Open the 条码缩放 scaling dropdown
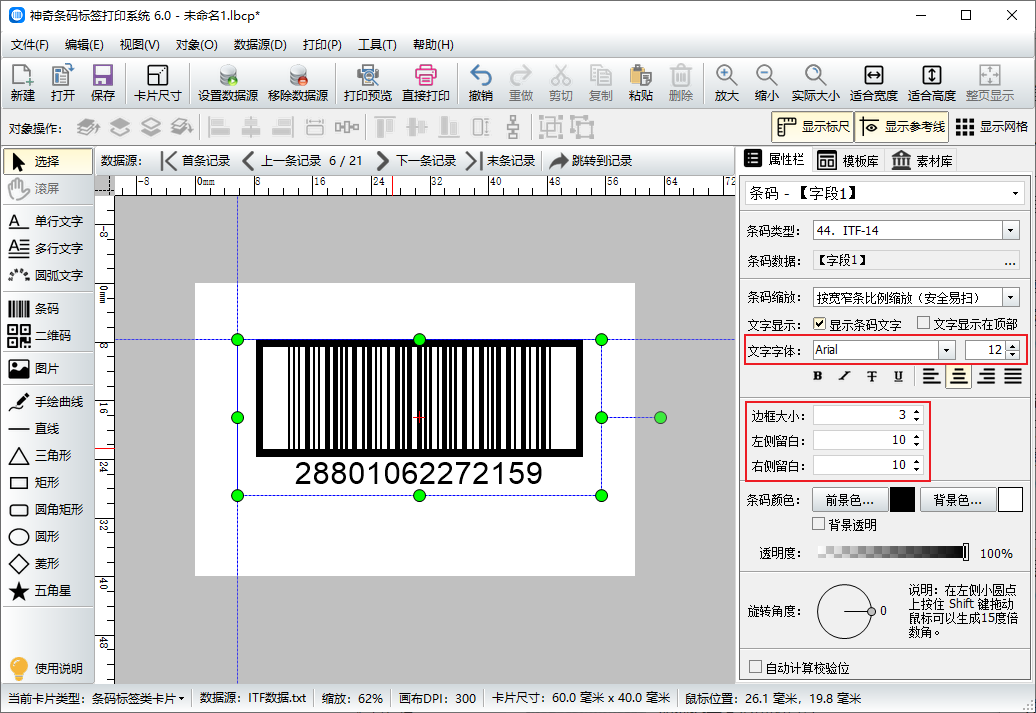This screenshot has height=713, width=1036. point(1010,297)
